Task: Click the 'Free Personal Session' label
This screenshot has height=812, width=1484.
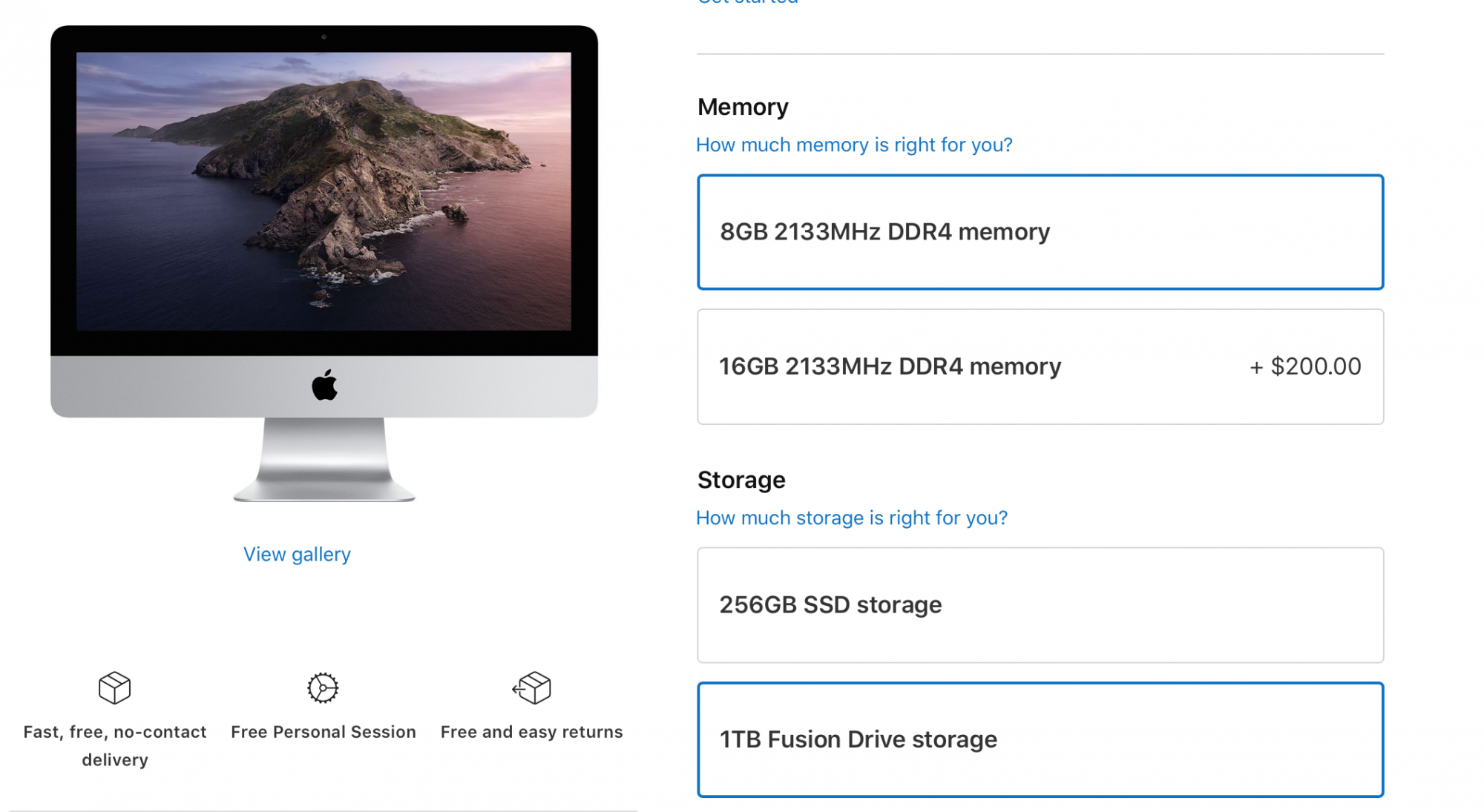Action: tap(323, 732)
